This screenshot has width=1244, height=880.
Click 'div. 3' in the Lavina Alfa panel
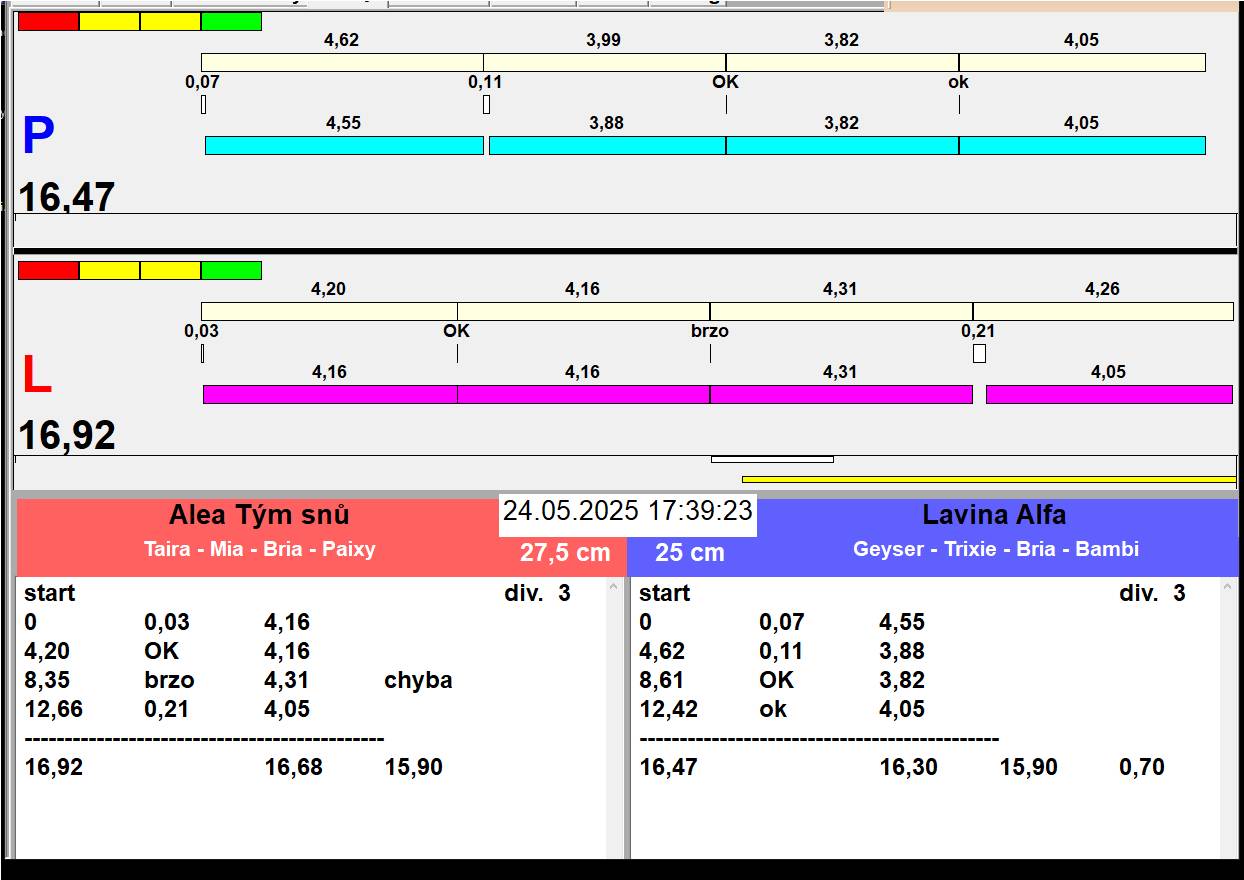[1152, 593]
